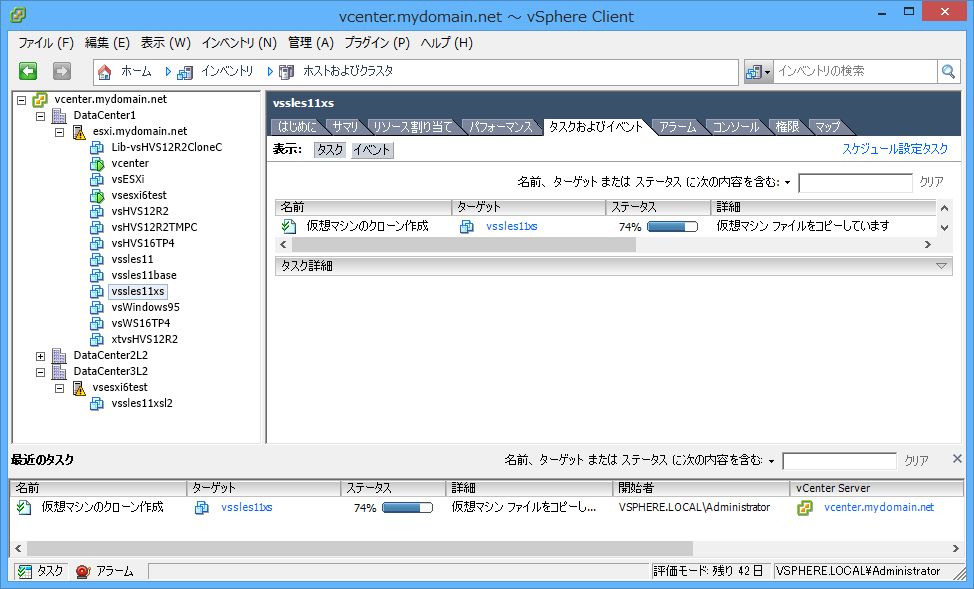
Task: Click the DataCenter2L2 datacenter icon
Action: pyautogui.click(x=59, y=356)
